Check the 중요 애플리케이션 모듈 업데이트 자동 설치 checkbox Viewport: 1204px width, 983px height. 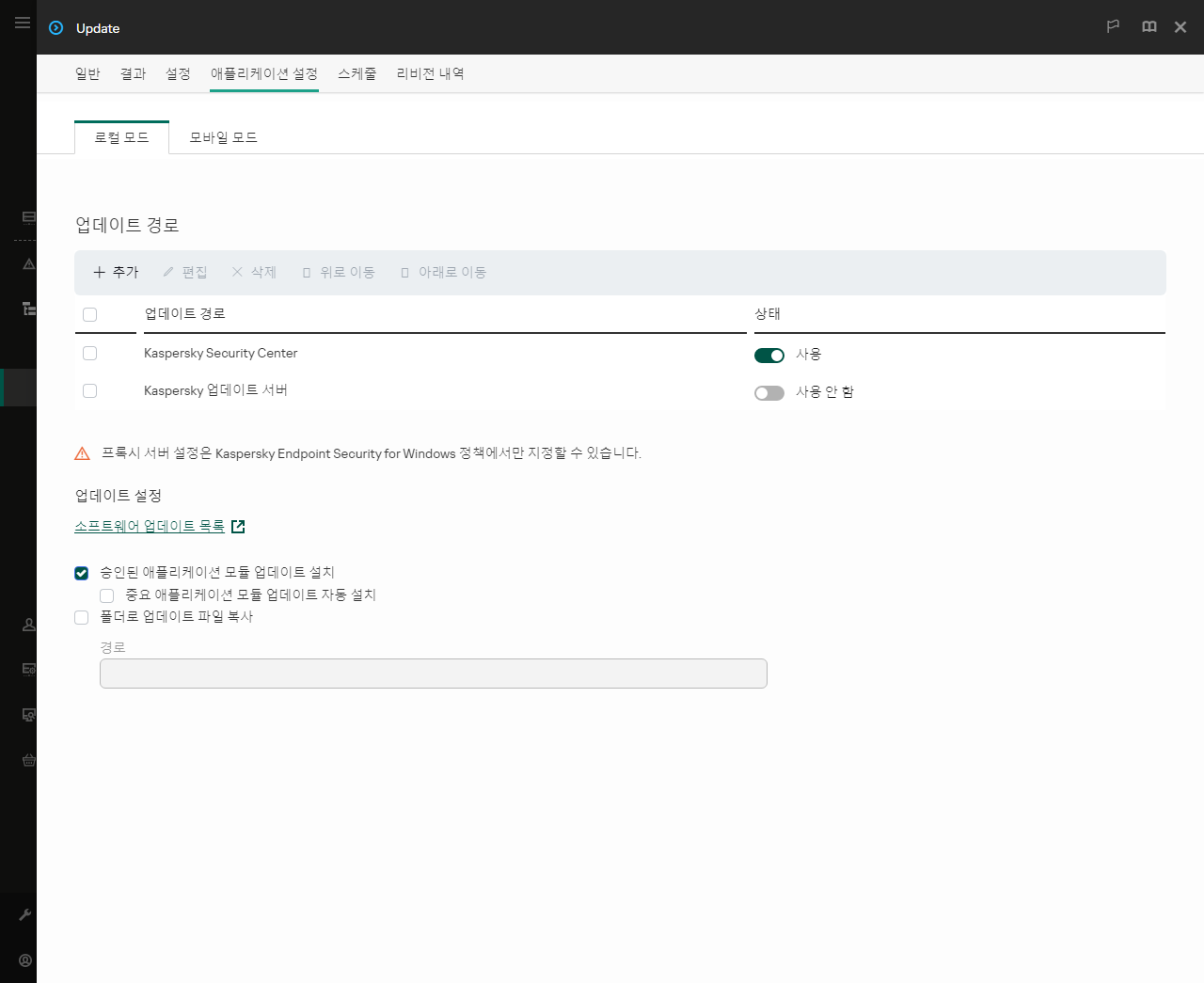tap(106, 595)
